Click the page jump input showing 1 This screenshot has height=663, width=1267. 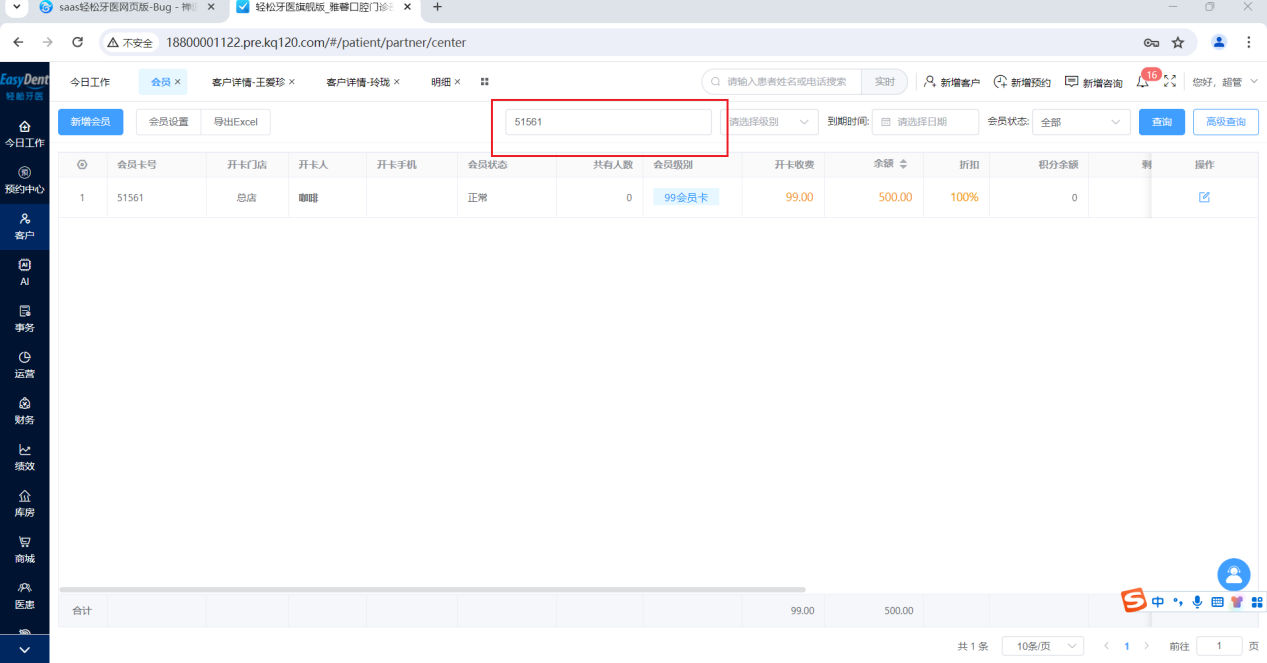[x=1219, y=646]
